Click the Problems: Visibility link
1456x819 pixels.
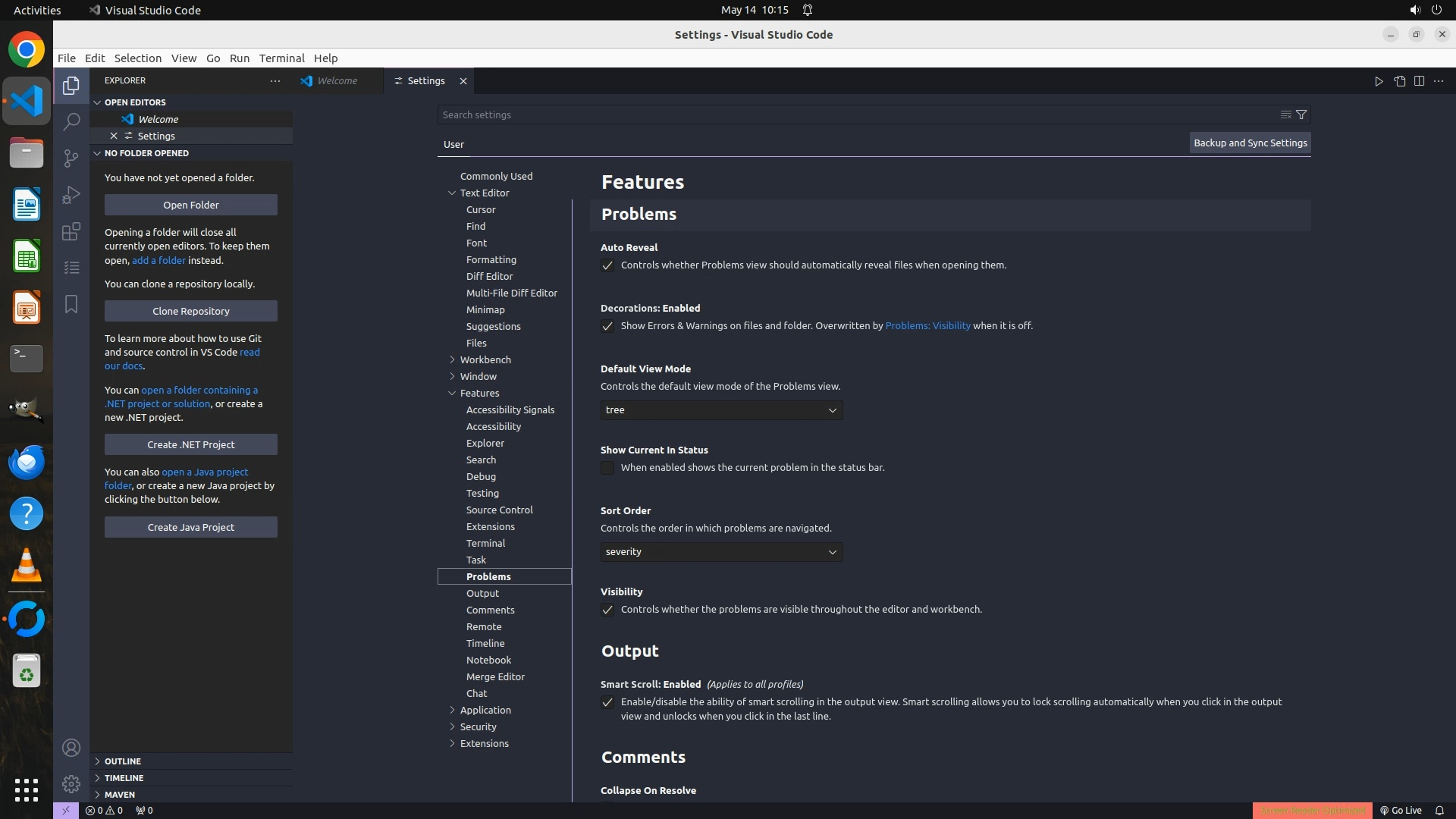tap(927, 325)
